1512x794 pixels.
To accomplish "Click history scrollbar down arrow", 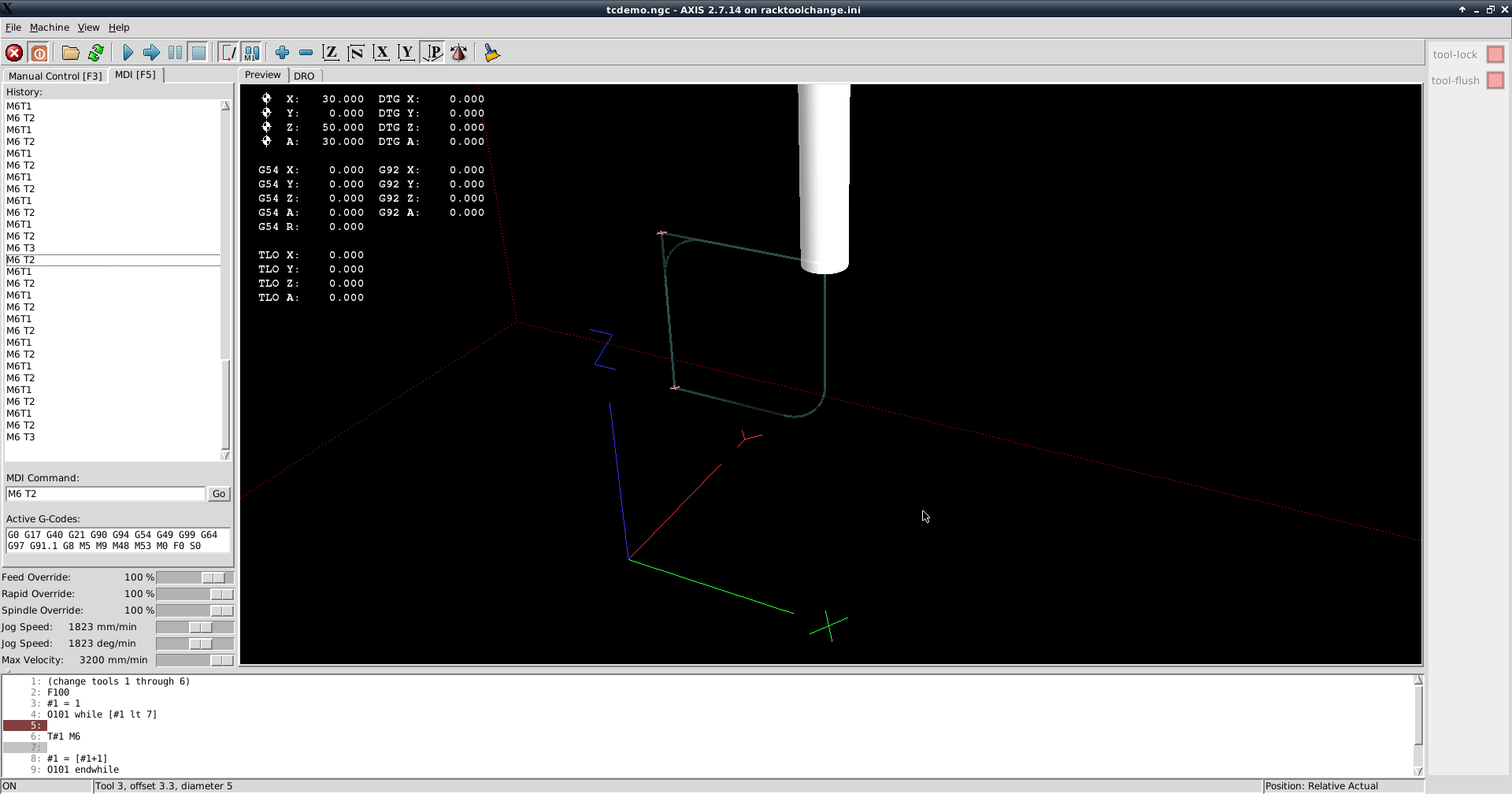I will pos(226,455).
